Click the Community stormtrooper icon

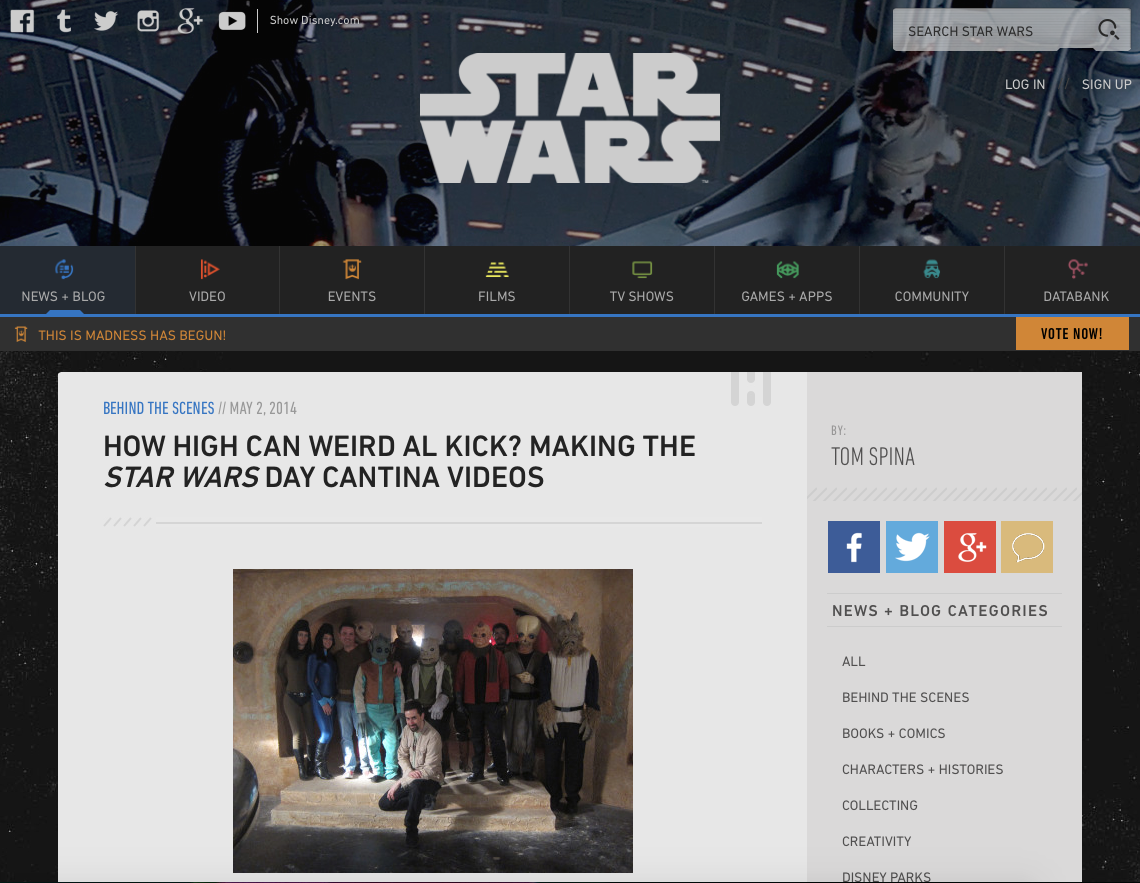point(931,270)
